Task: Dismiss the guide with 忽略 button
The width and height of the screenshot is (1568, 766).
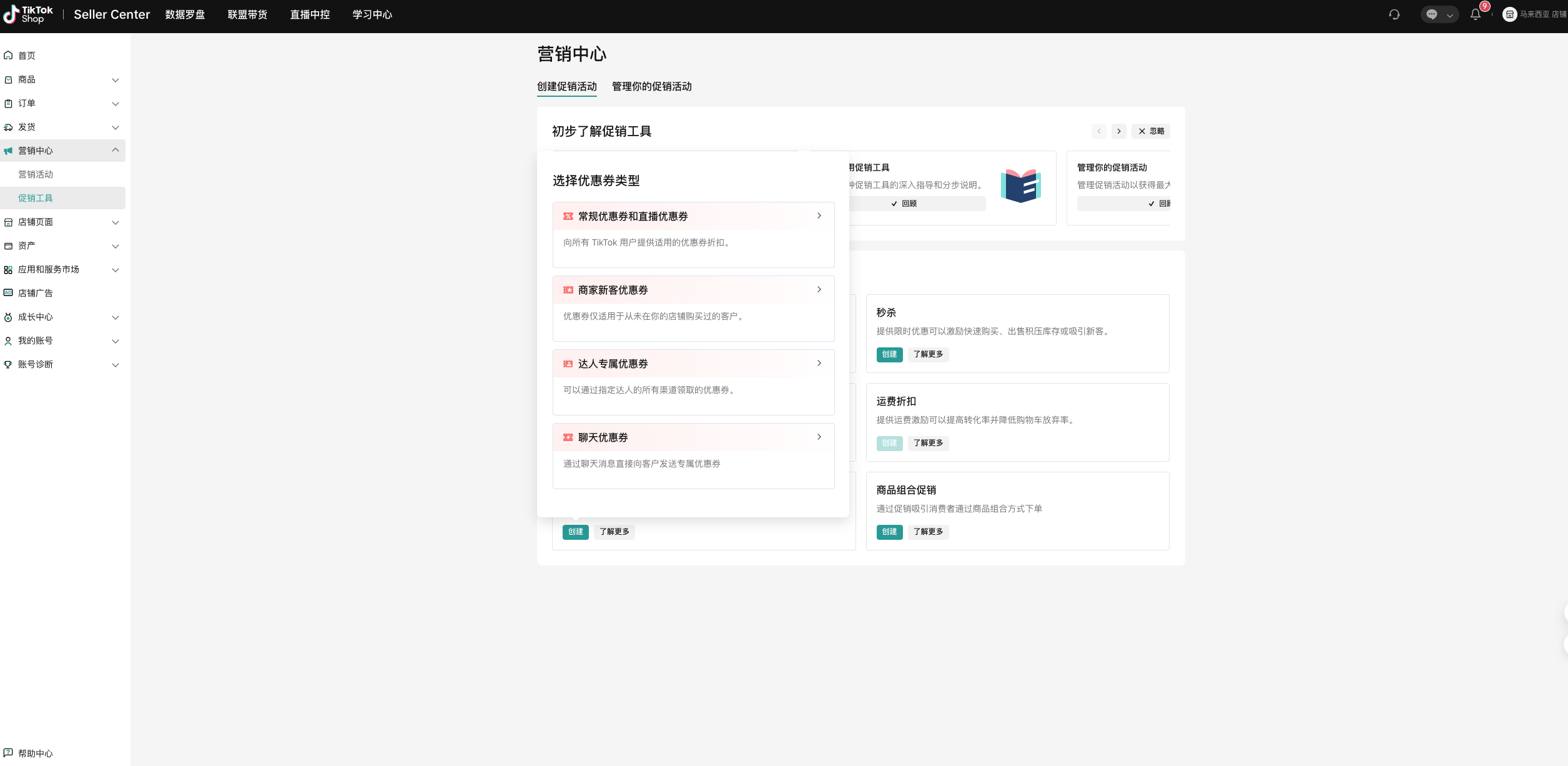Action: [1151, 131]
